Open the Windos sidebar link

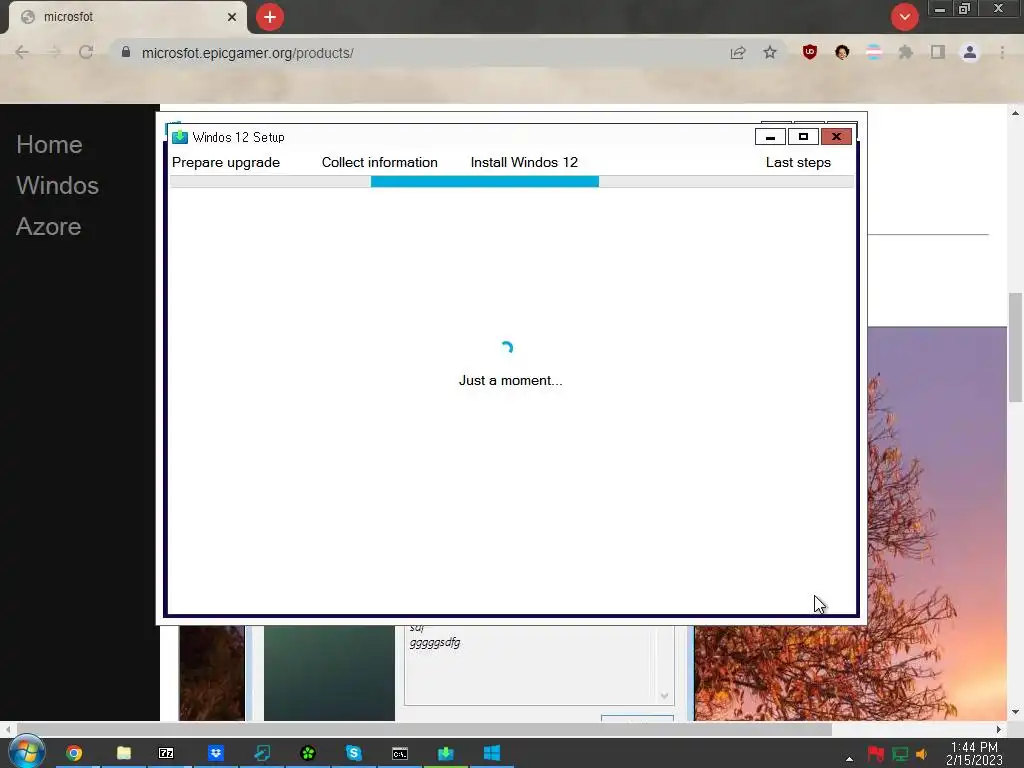[57, 185]
